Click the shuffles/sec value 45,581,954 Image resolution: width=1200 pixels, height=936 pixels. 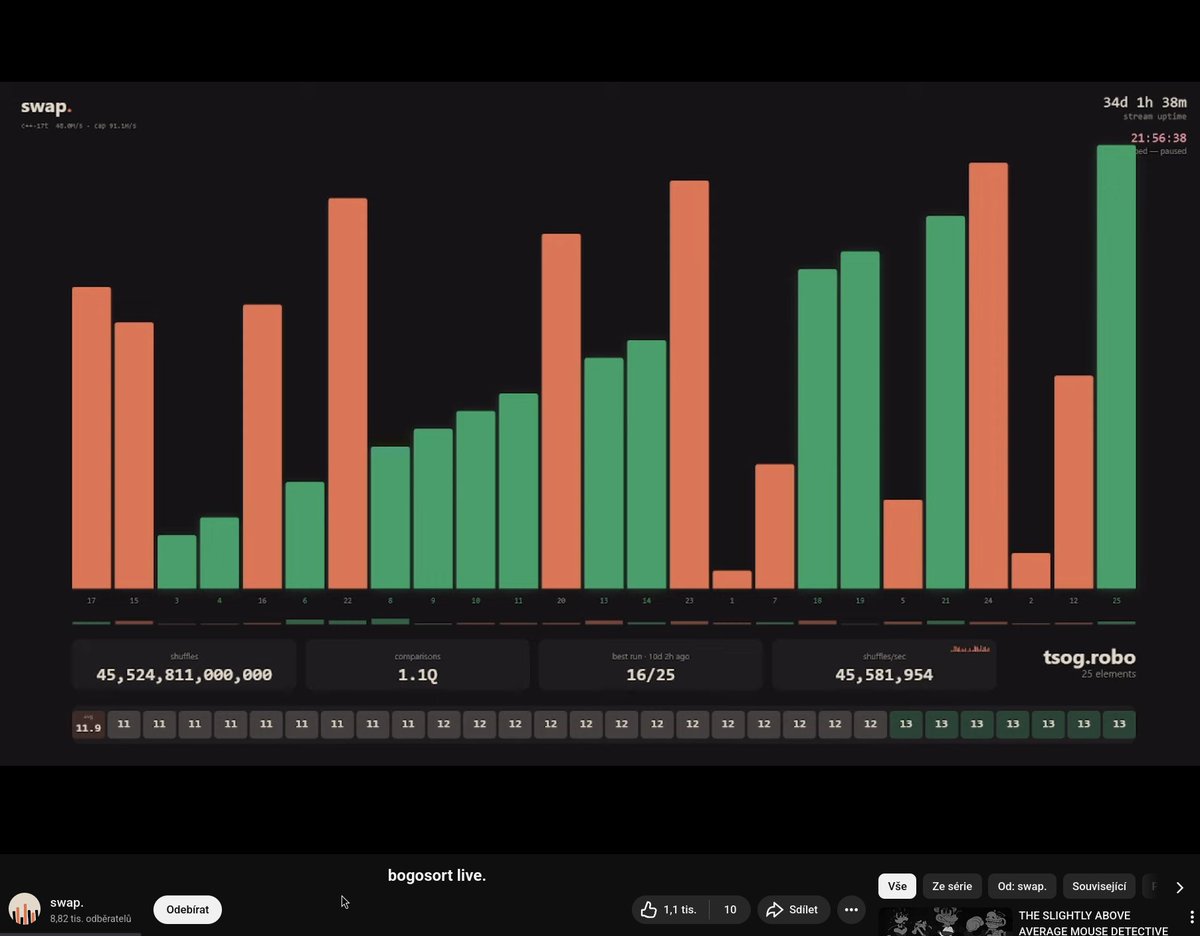(884, 675)
